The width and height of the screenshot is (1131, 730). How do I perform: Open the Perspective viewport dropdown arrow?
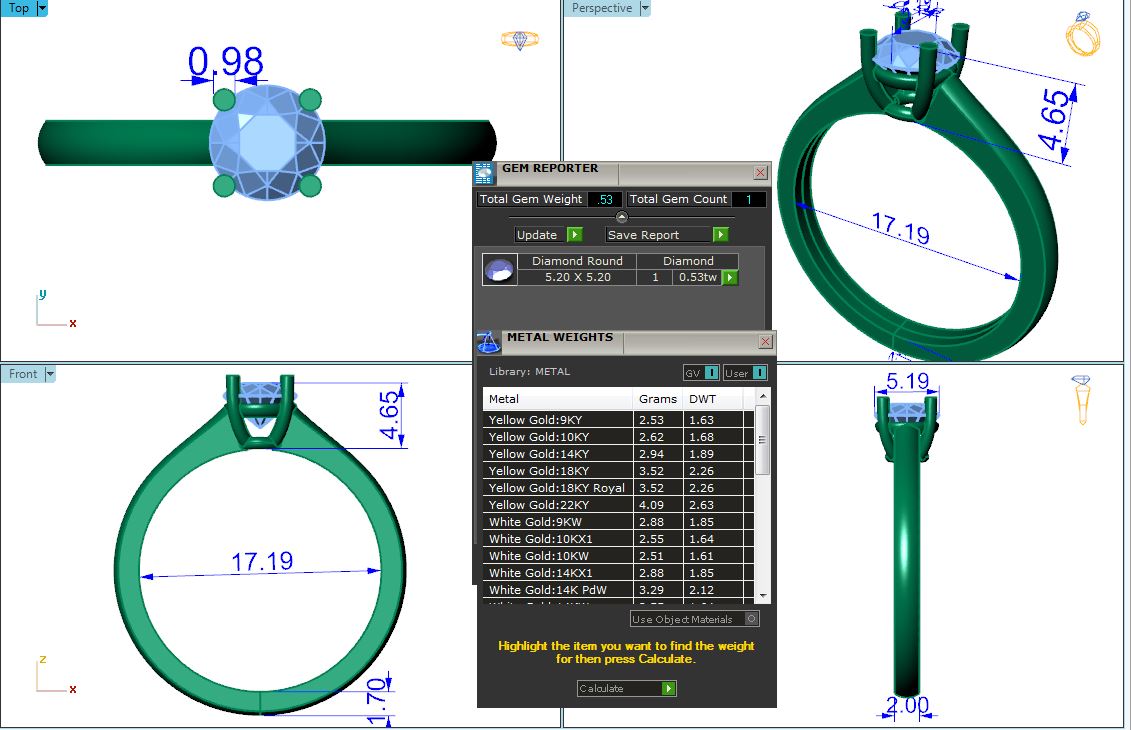click(645, 8)
